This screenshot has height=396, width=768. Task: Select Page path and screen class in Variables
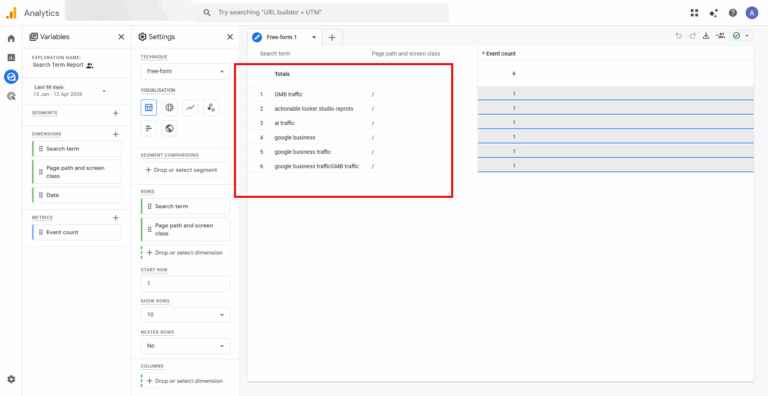pos(77,172)
